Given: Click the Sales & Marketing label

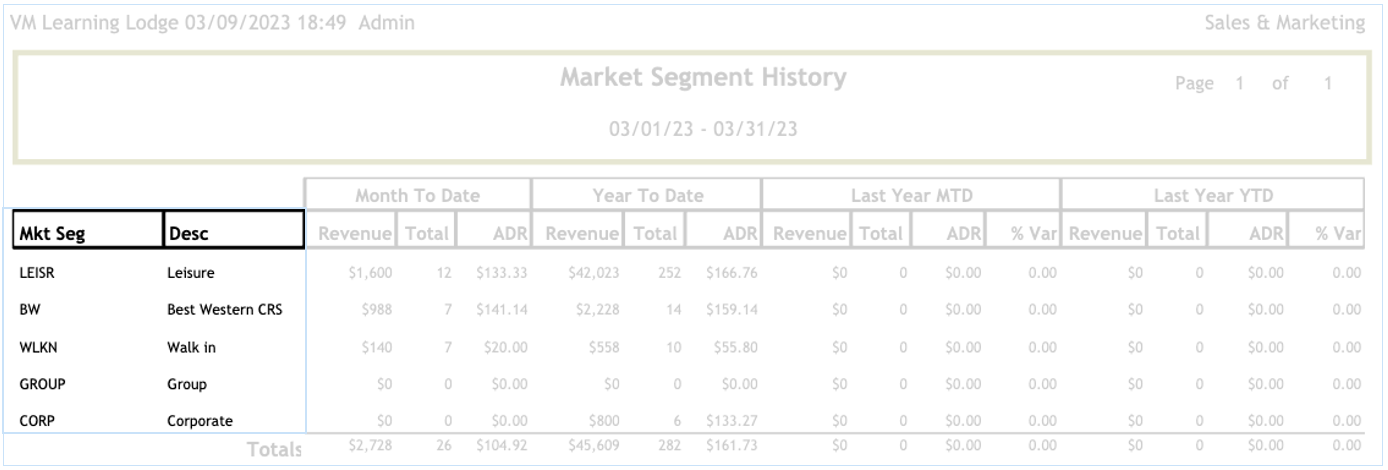Looking at the screenshot, I should click(1285, 22).
